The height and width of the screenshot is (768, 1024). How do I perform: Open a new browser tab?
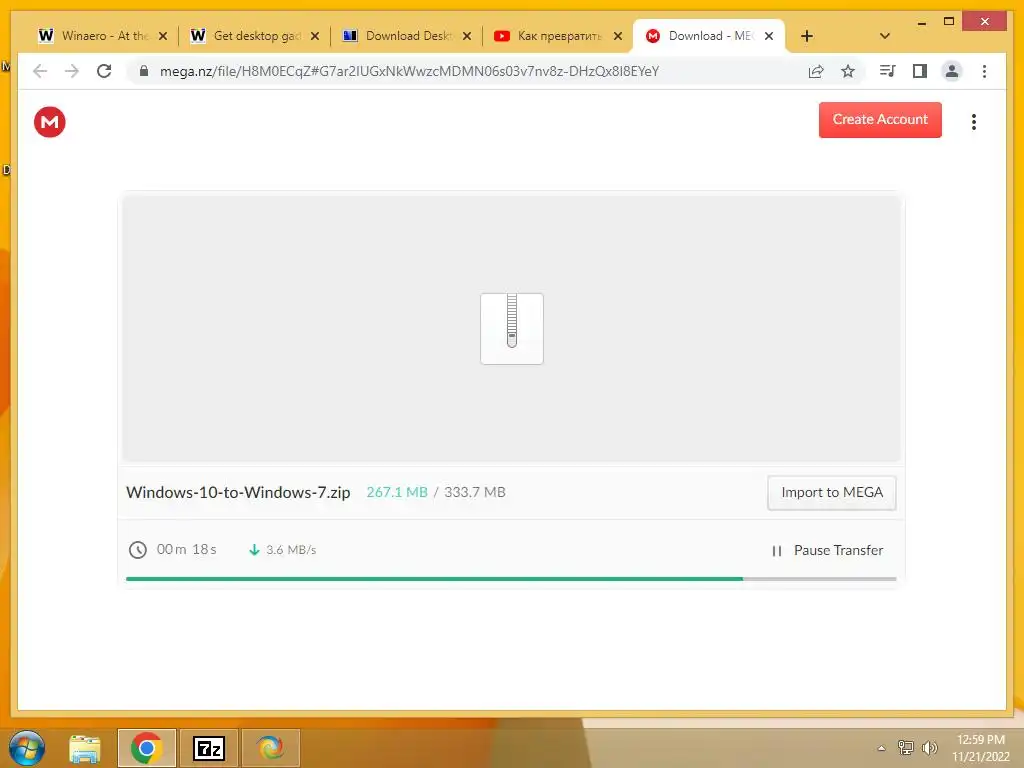807,36
